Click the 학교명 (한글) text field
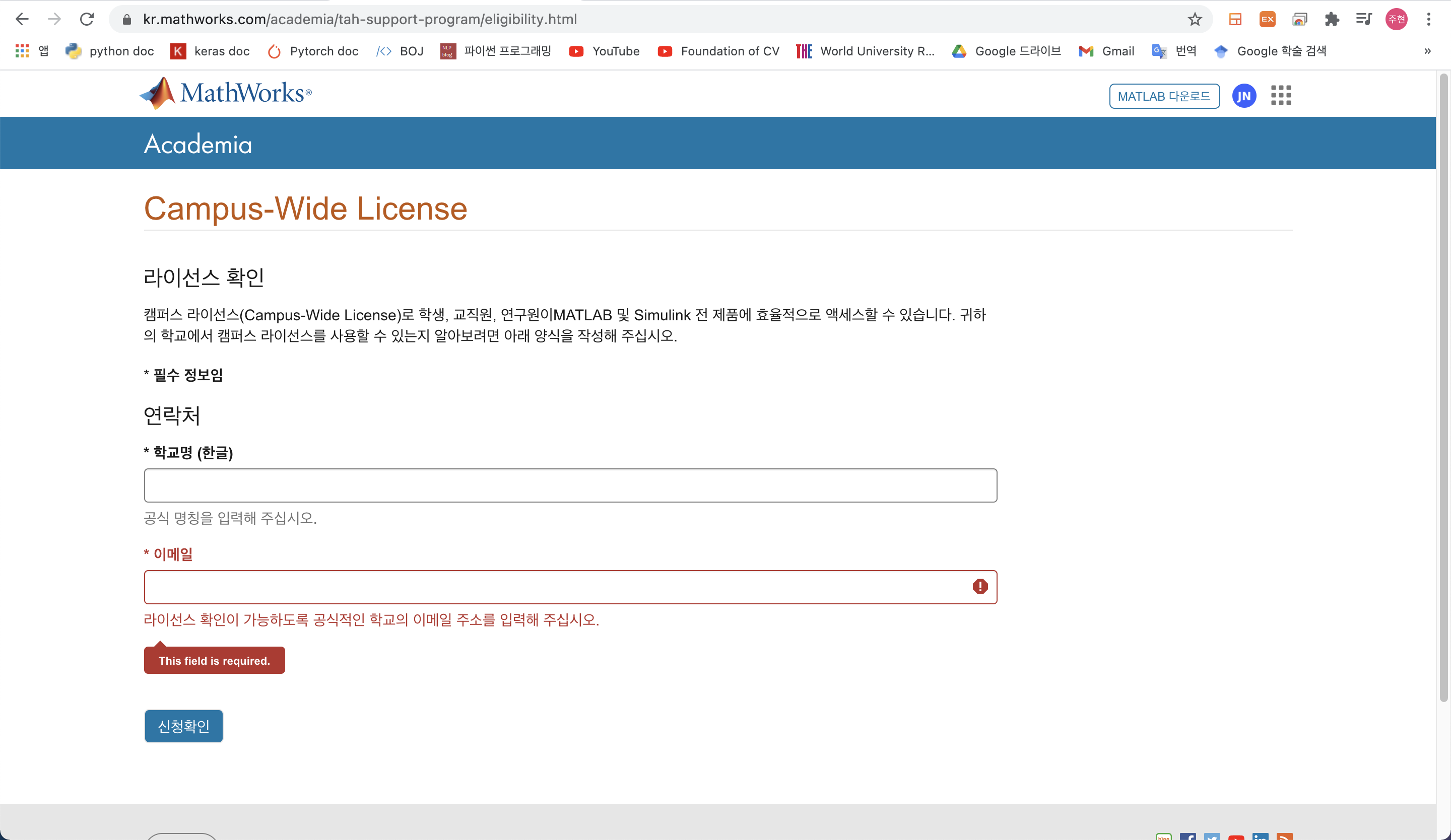 click(x=570, y=485)
